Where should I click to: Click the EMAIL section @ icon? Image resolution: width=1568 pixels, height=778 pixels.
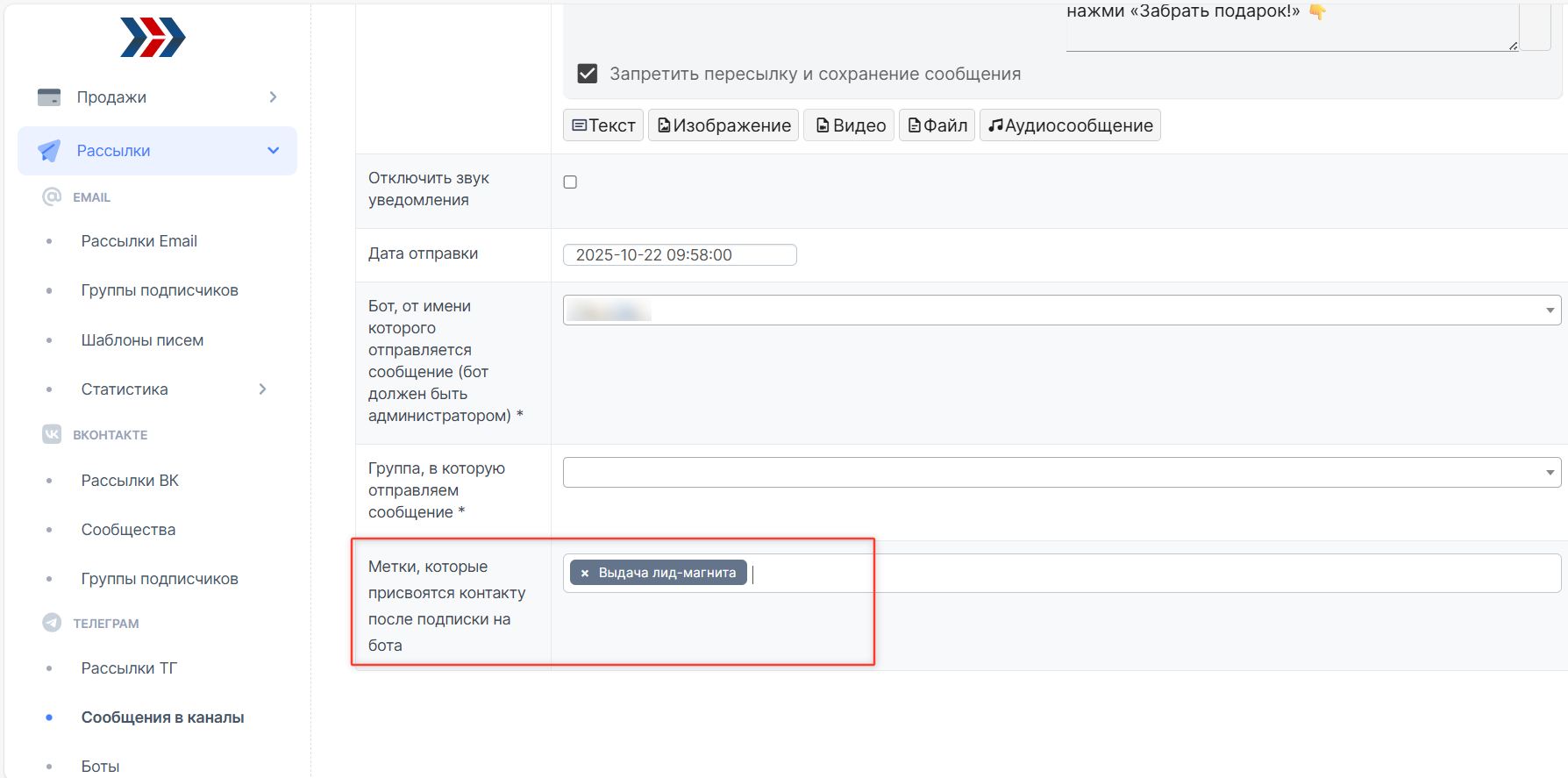(52, 197)
